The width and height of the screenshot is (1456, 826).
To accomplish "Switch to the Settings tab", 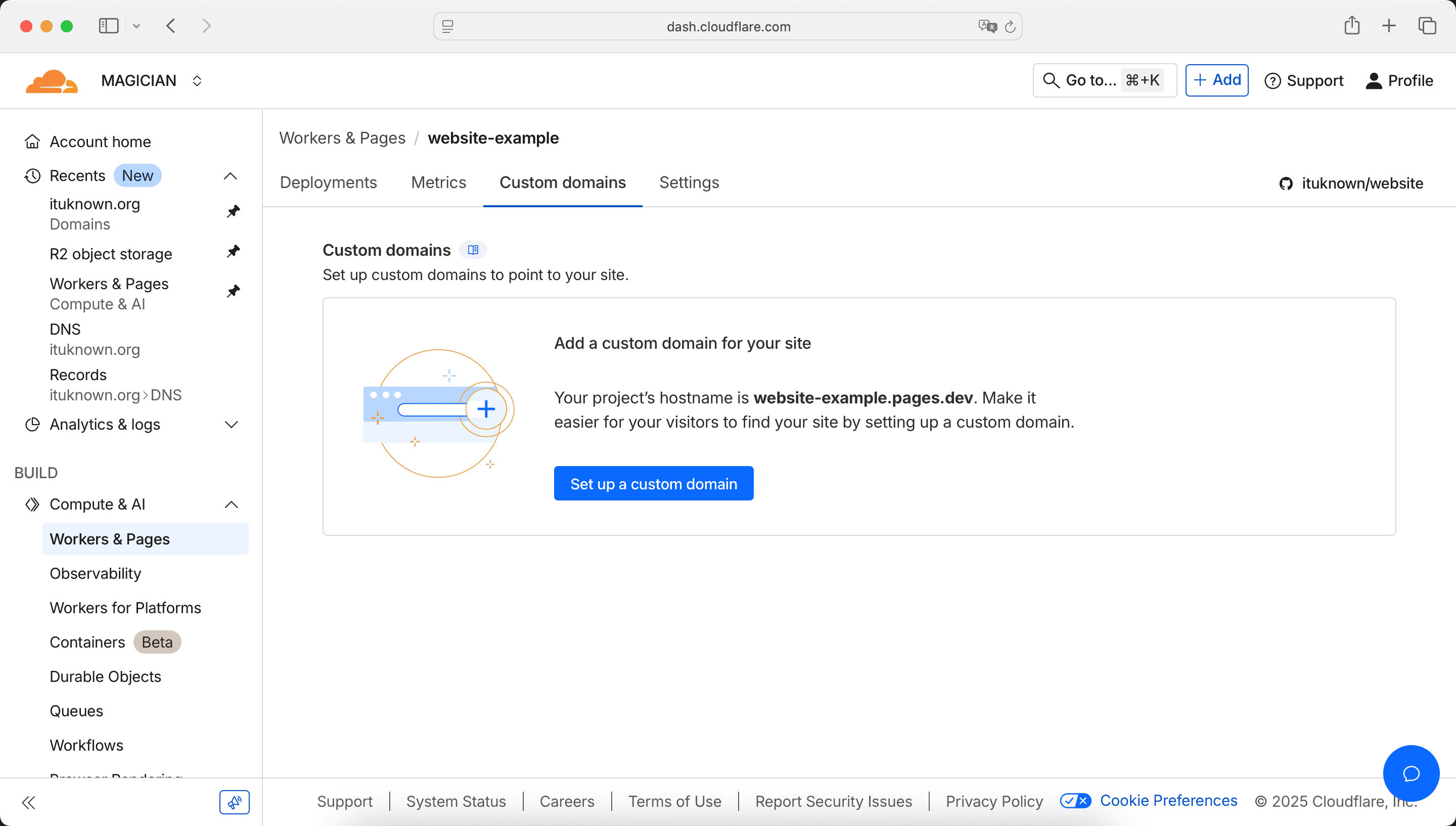I will point(689,182).
